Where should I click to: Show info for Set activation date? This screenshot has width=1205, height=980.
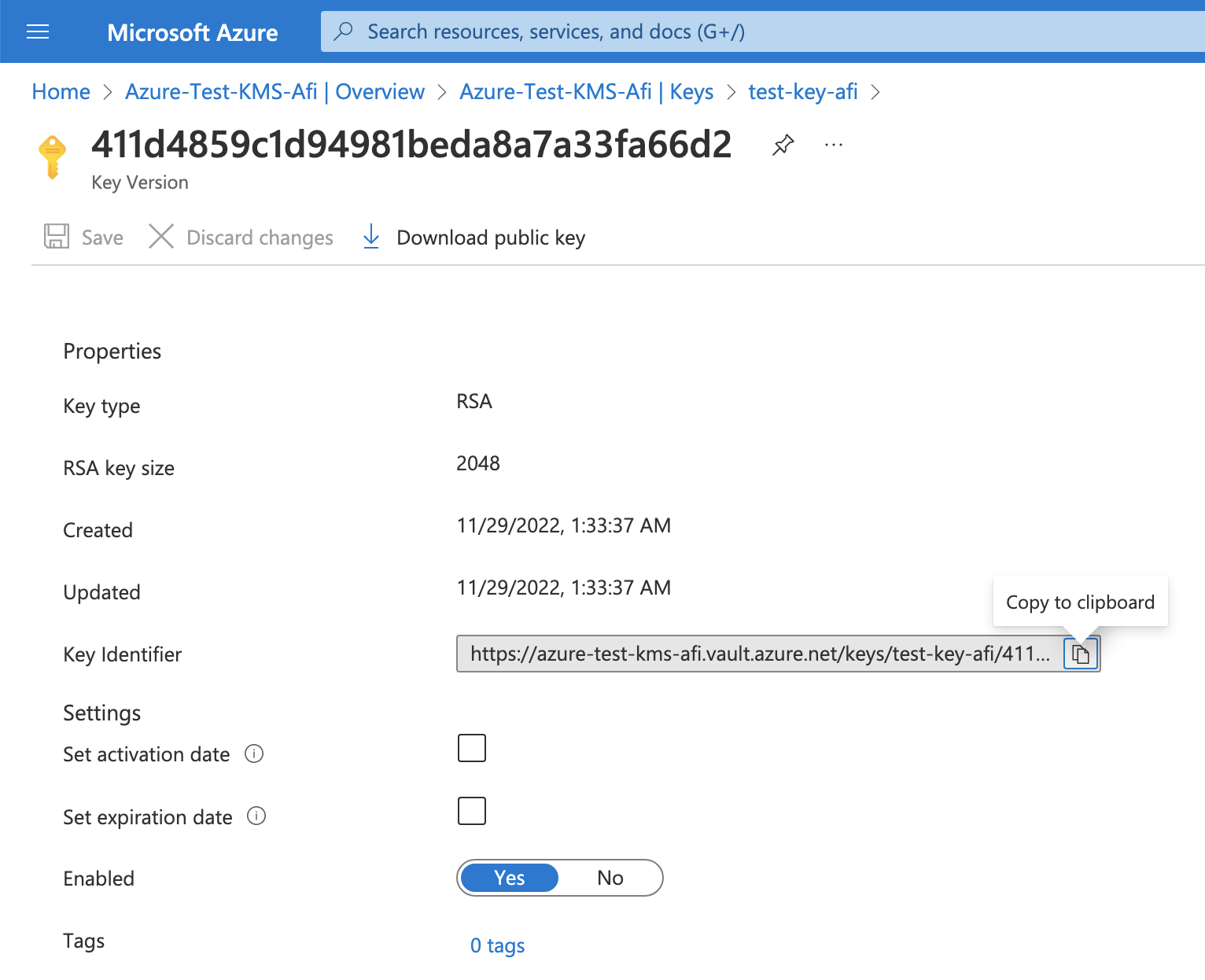pyautogui.click(x=254, y=753)
